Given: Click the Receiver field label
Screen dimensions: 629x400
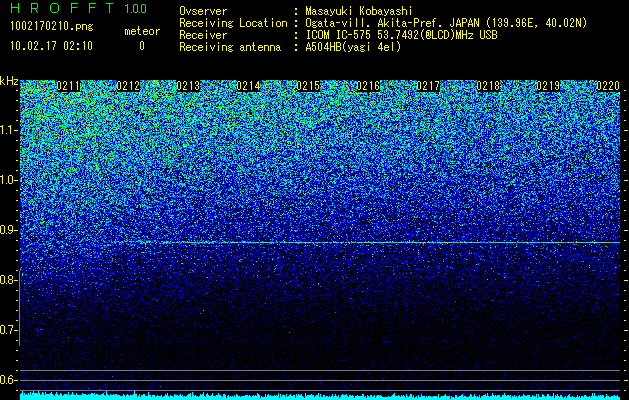Looking at the screenshot, I should [203, 35].
